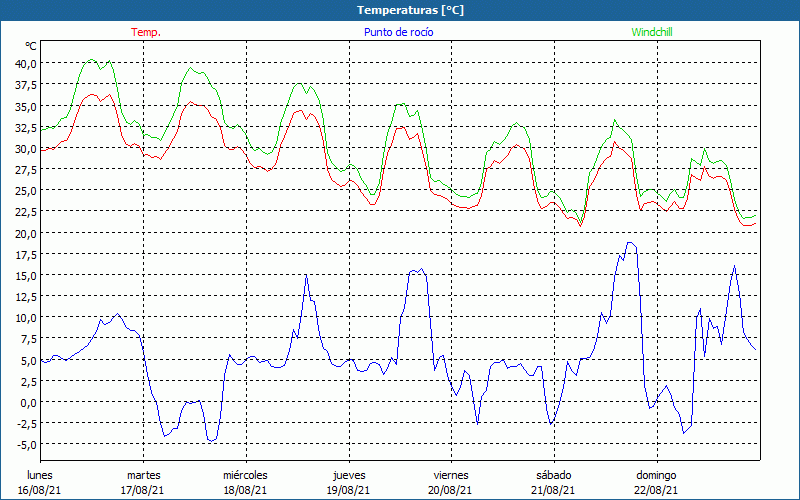Click the '-2,5' y-axis value
Screen dimensions: 800x500
[x=28, y=424]
